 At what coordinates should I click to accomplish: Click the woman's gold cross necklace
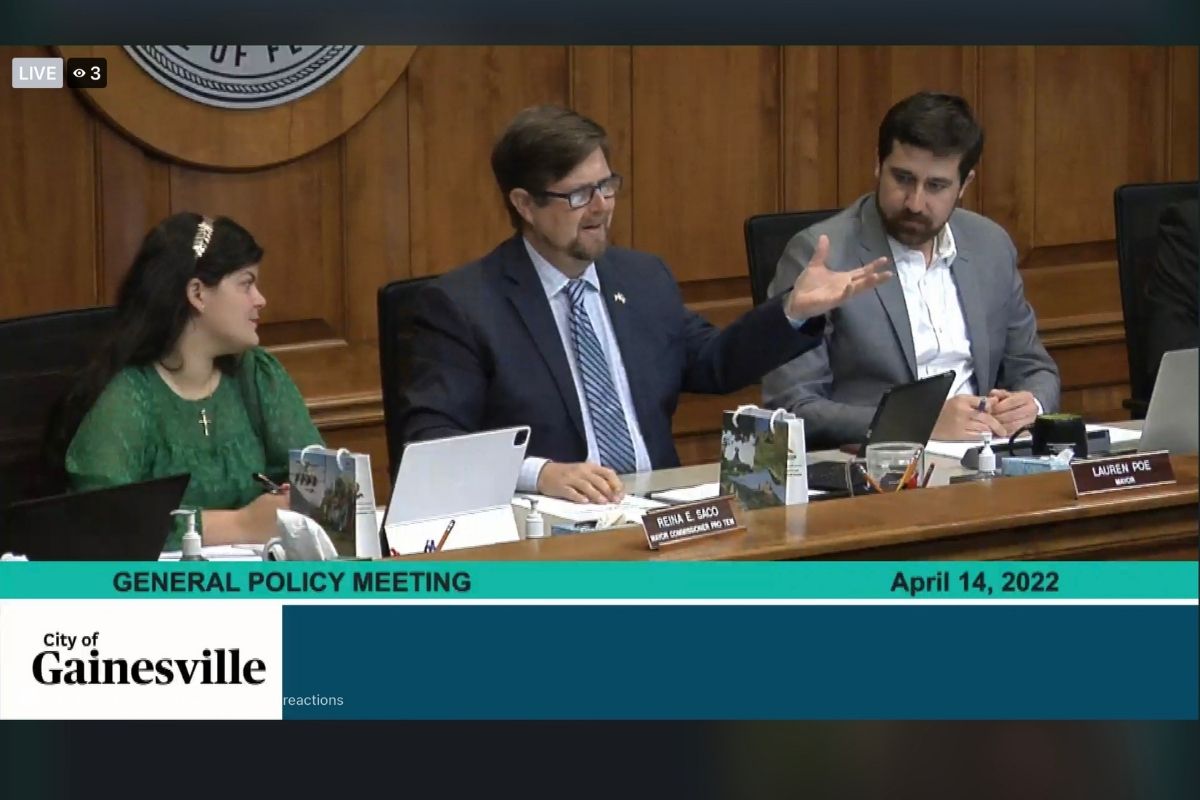click(x=204, y=421)
